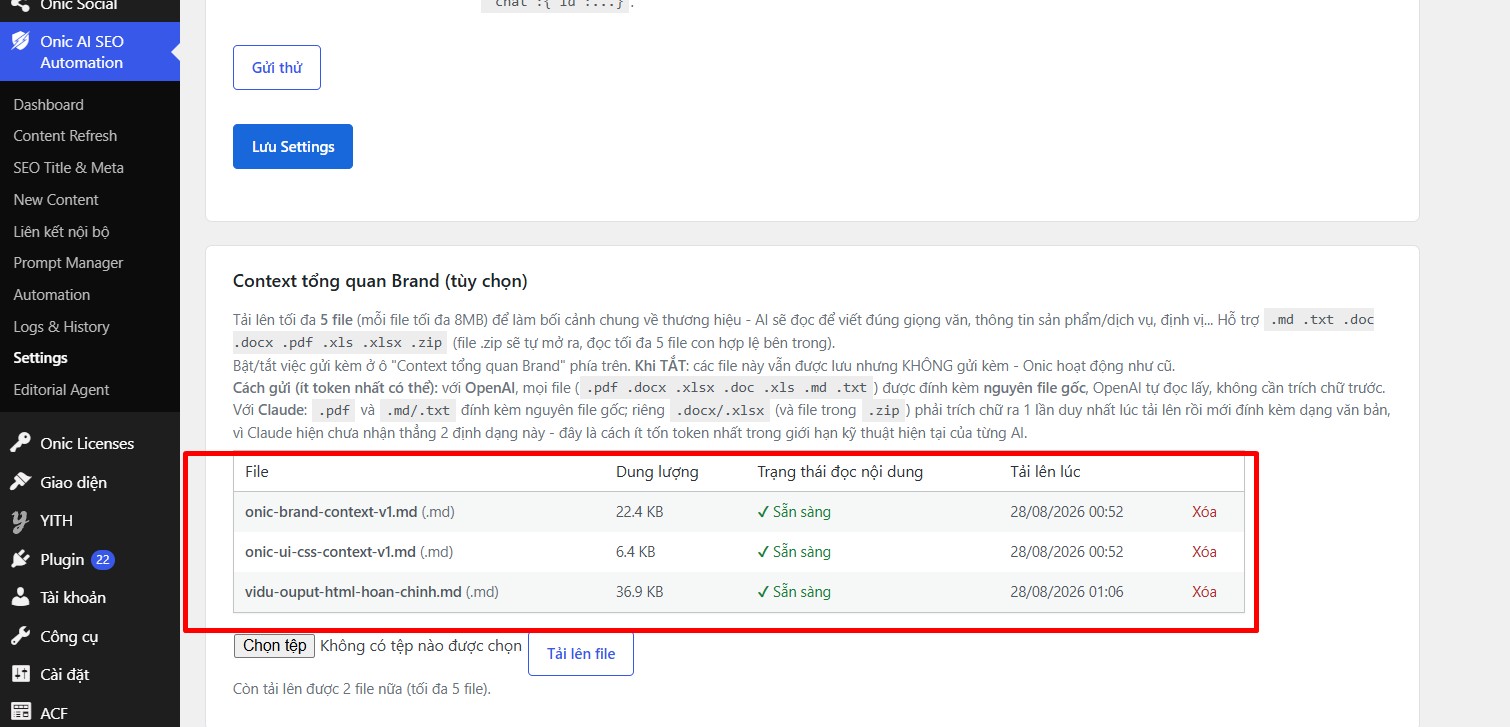Image resolution: width=1510 pixels, height=727 pixels.
Task: Open the Dashboard submenu item
Action: [x=48, y=104]
